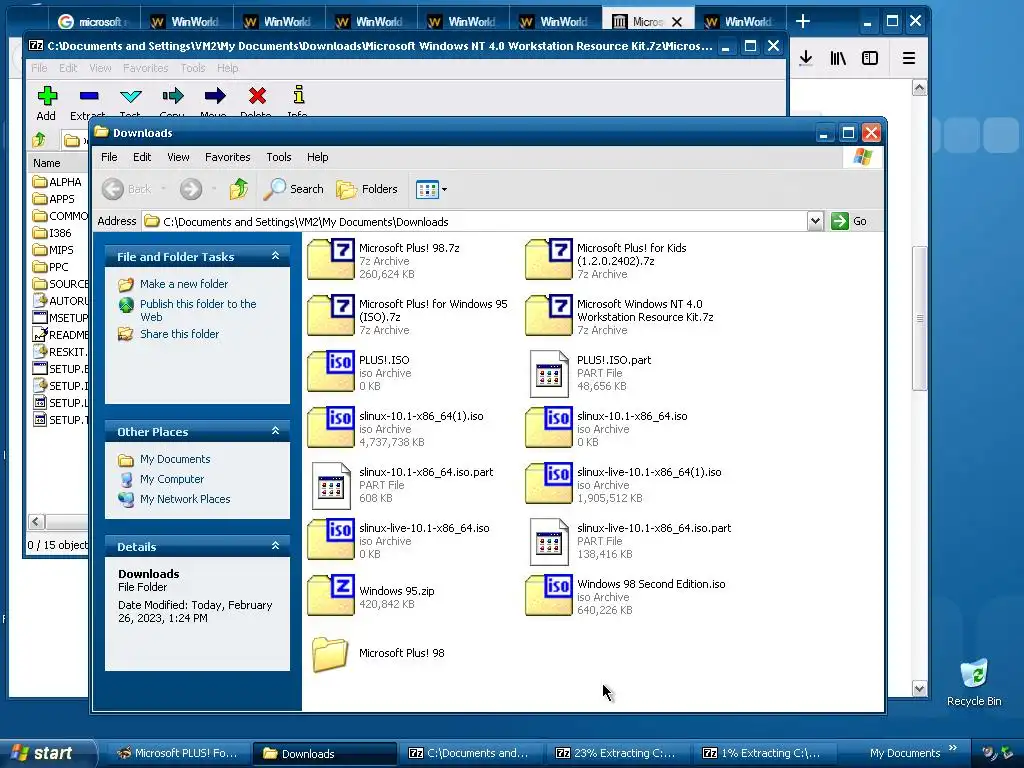
Task: Click the Up folder icon in Downloads toolbar
Action: 239,189
